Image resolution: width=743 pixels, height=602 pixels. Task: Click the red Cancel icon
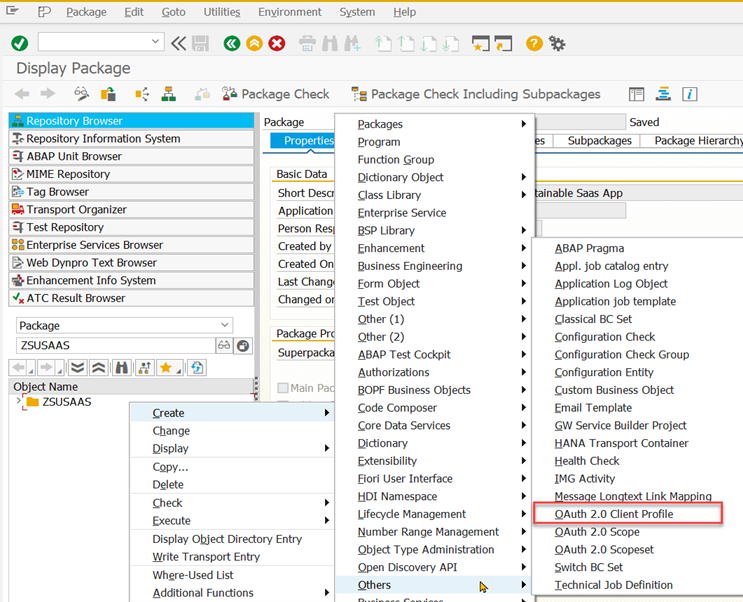click(x=277, y=44)
